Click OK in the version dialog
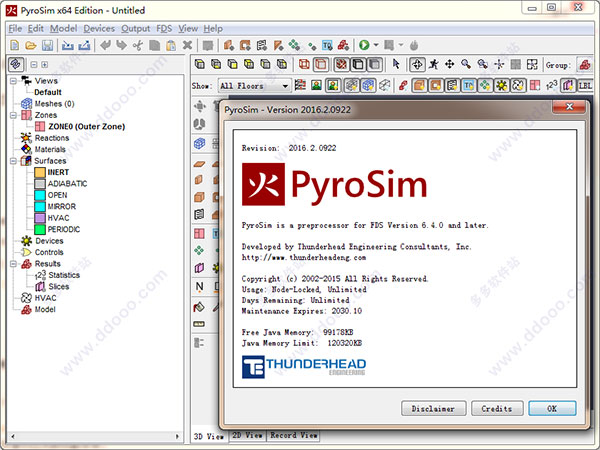The height and width of the screenshot is (450, 600). [552, 408]
